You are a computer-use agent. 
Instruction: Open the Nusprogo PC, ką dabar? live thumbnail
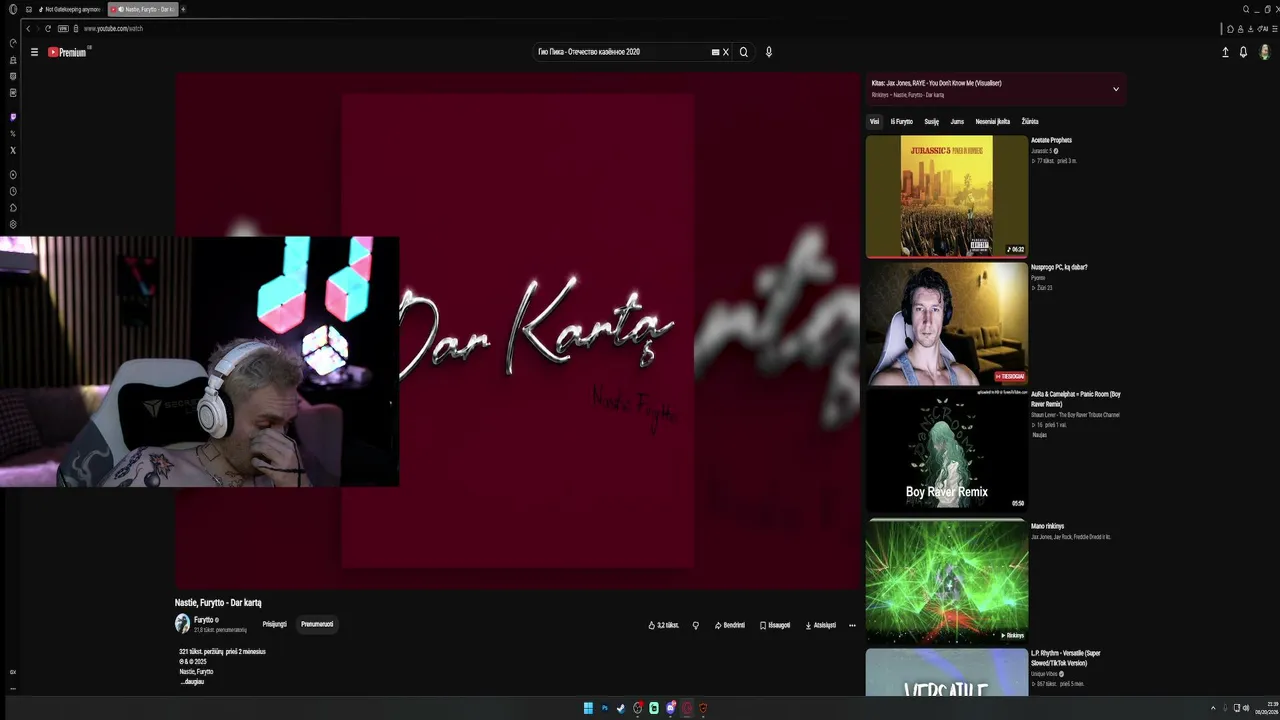pyautogui.click(x=946, y=323)
